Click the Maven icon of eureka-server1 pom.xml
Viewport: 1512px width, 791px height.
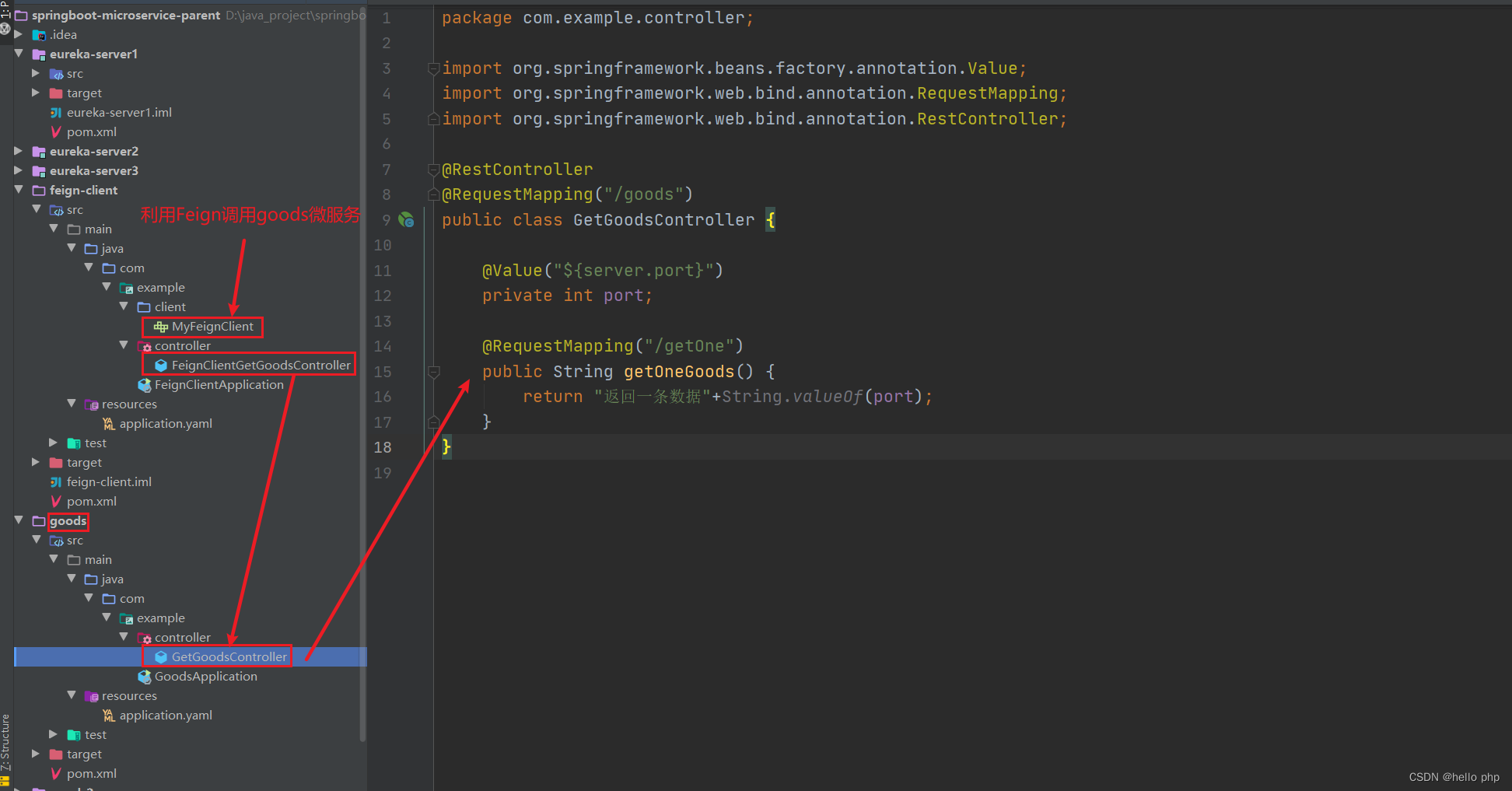point(56,132)
